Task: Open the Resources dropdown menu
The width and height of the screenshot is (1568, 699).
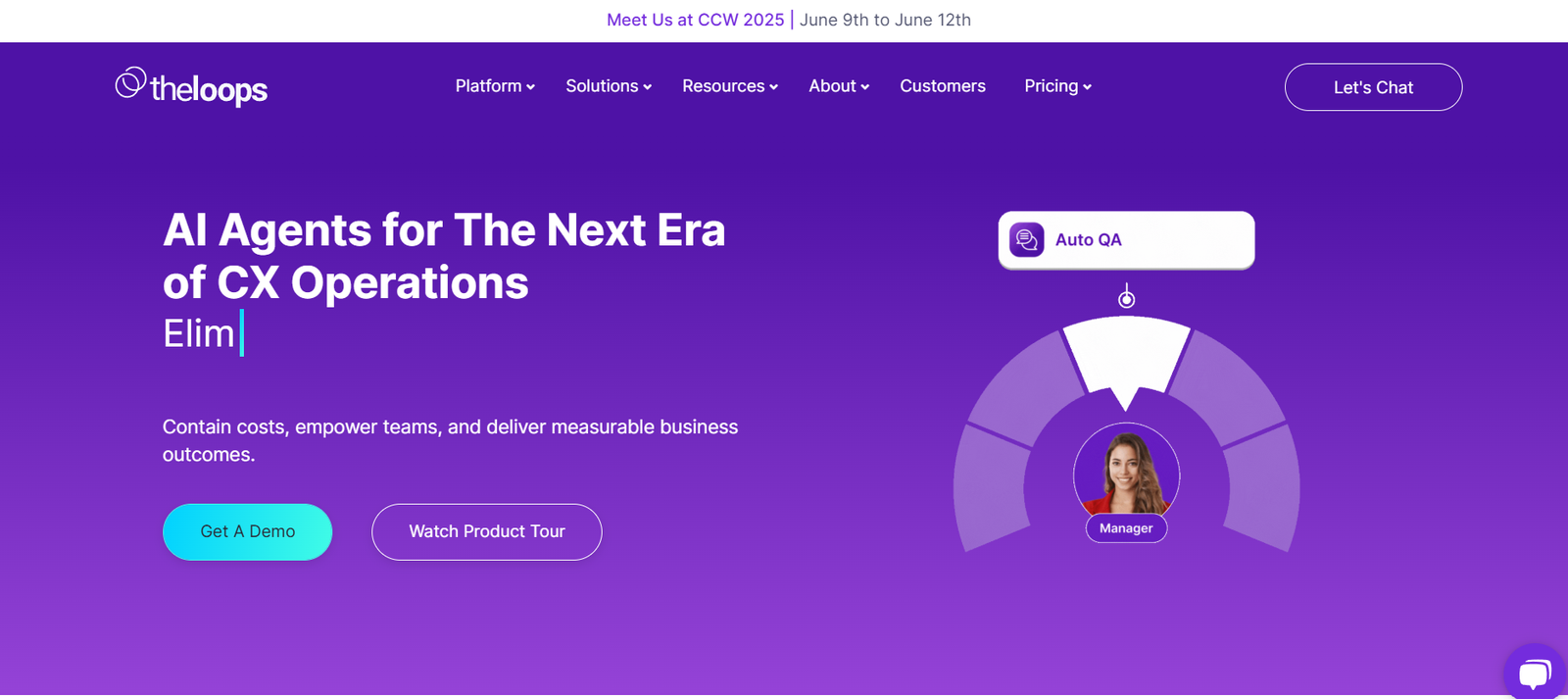Action: [730, 86]
